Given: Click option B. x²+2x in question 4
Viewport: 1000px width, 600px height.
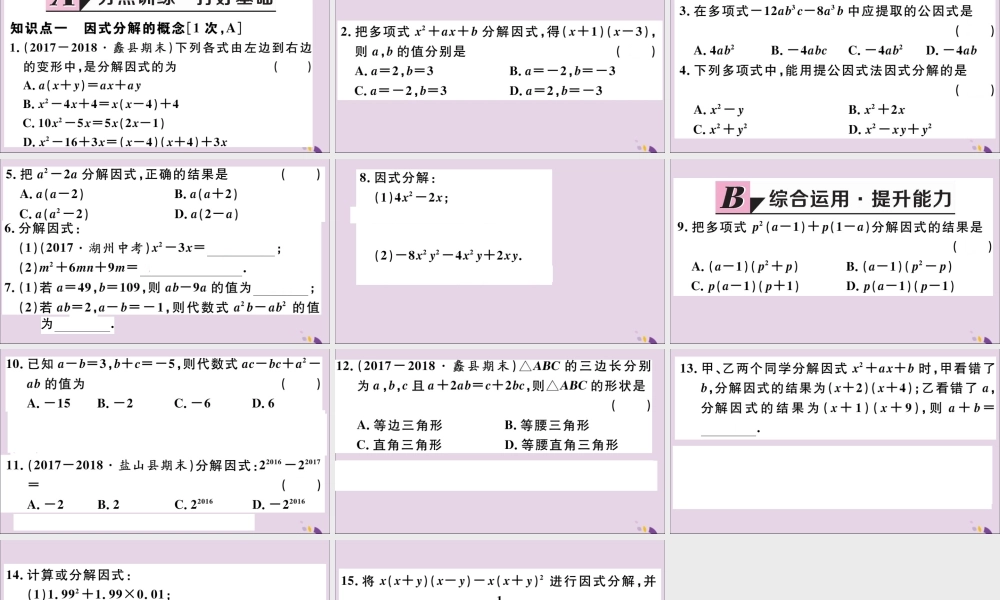Looking at the screenshot, I should pyautogui.click(x=876, y=110).
